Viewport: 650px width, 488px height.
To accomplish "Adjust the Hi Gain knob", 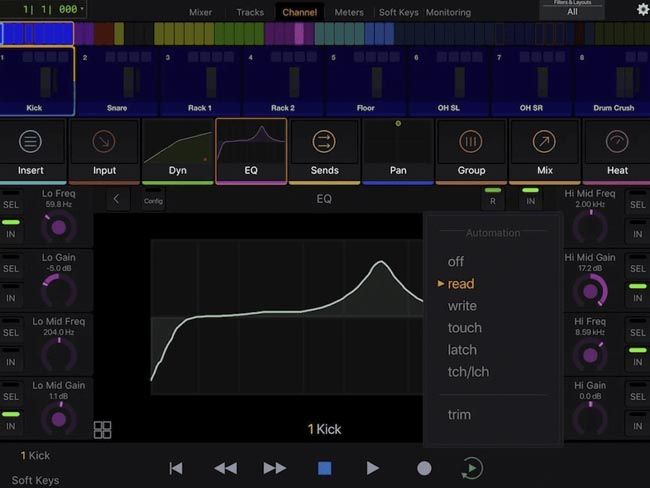I will pos(590,419).
